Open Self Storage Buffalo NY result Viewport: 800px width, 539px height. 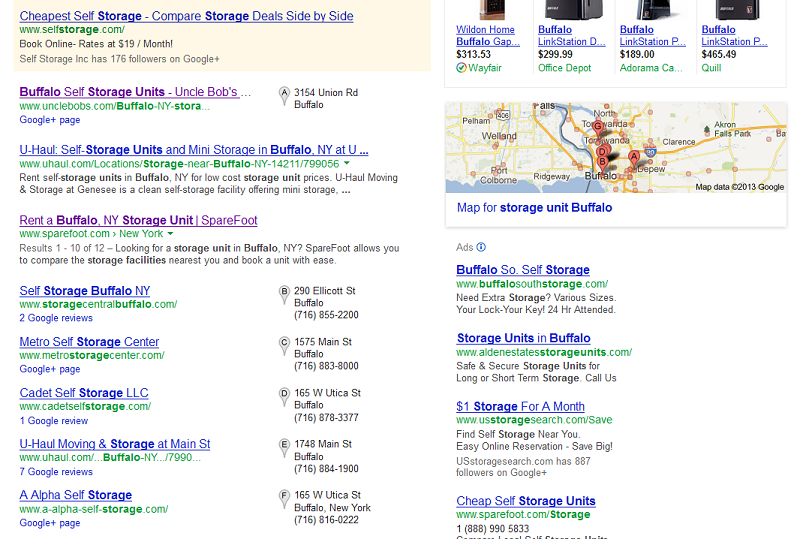(x=85, y=290)
